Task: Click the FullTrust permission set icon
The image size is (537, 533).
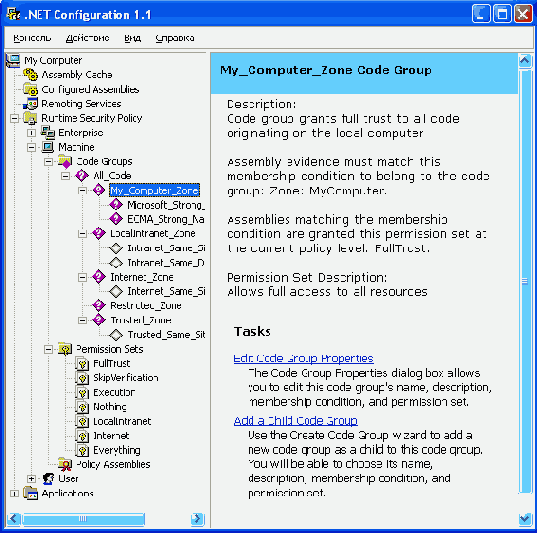Action: [x=82, y=363]
